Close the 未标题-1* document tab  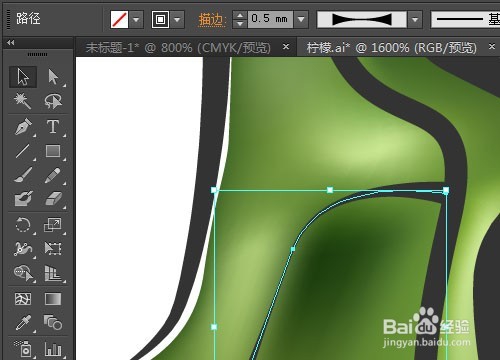click(286, 47)
